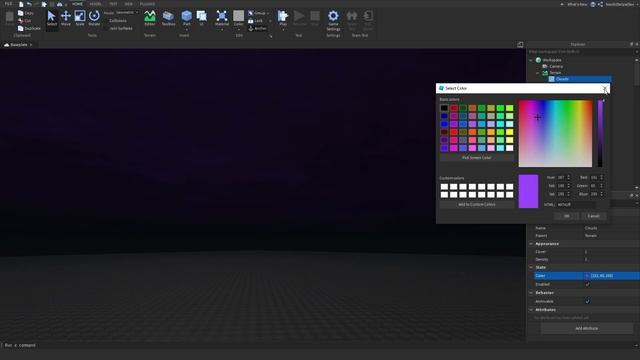
Task: Click the HTML color code field
Action: coord(576,204)
